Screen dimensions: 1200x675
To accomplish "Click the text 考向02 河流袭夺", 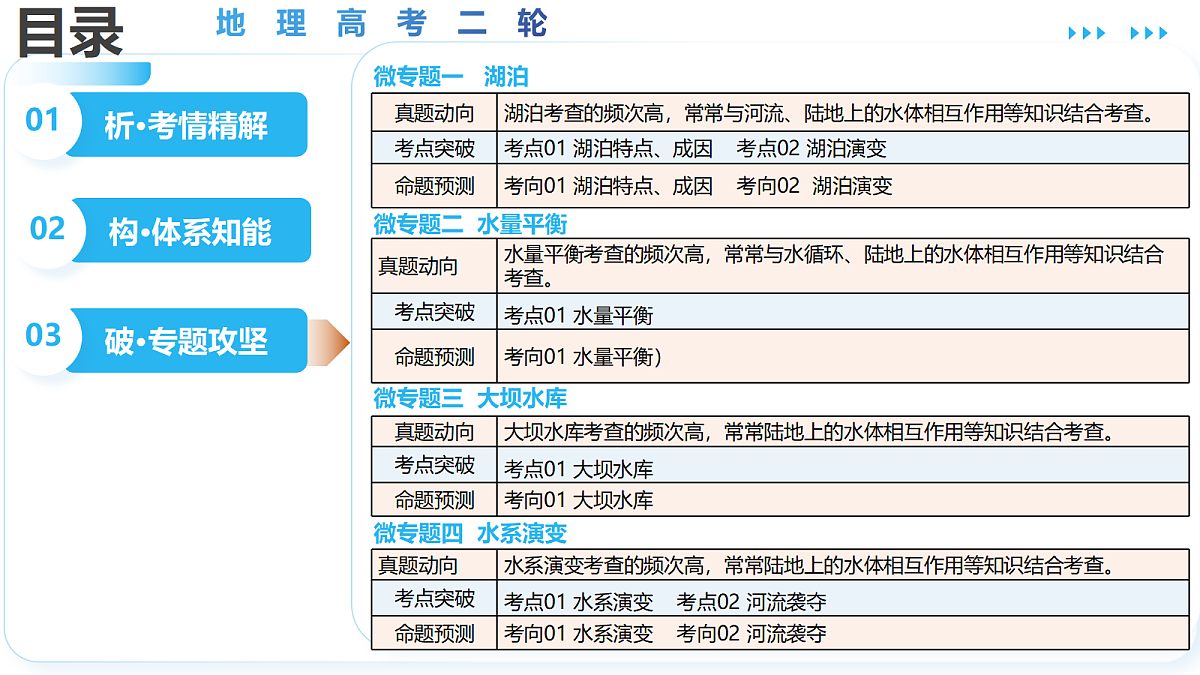I will coord(751,634).
